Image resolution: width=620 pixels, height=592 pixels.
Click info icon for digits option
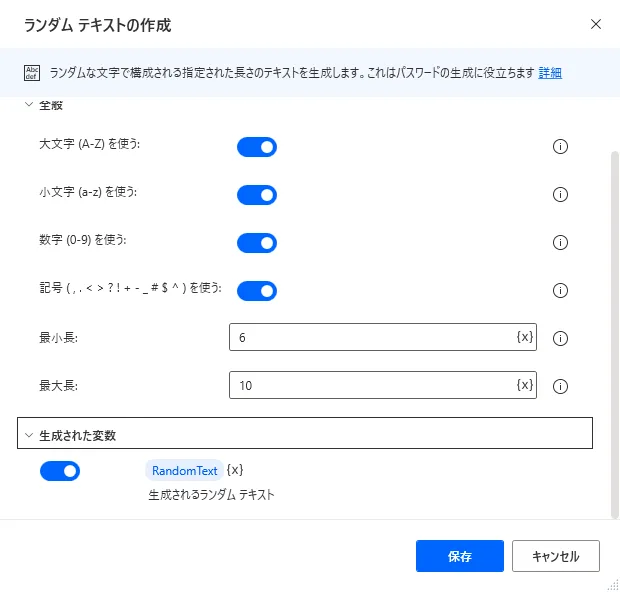click(x=560, y=242)
